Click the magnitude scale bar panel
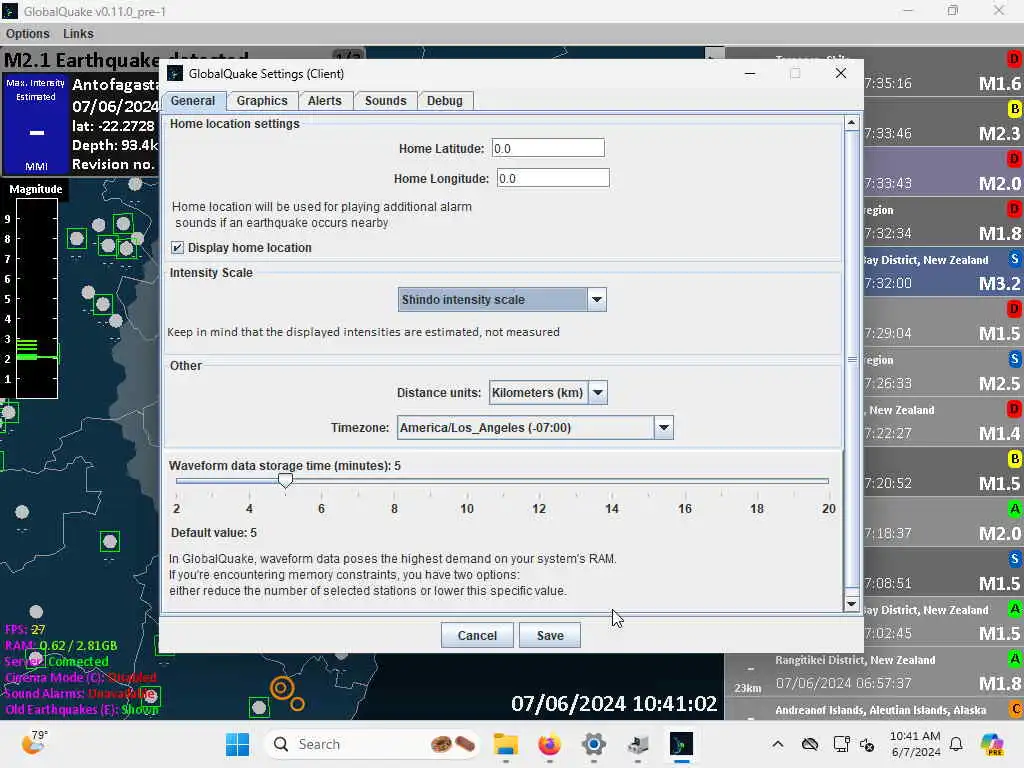This screenshot has height=768, width=1024. click(36, 298)
